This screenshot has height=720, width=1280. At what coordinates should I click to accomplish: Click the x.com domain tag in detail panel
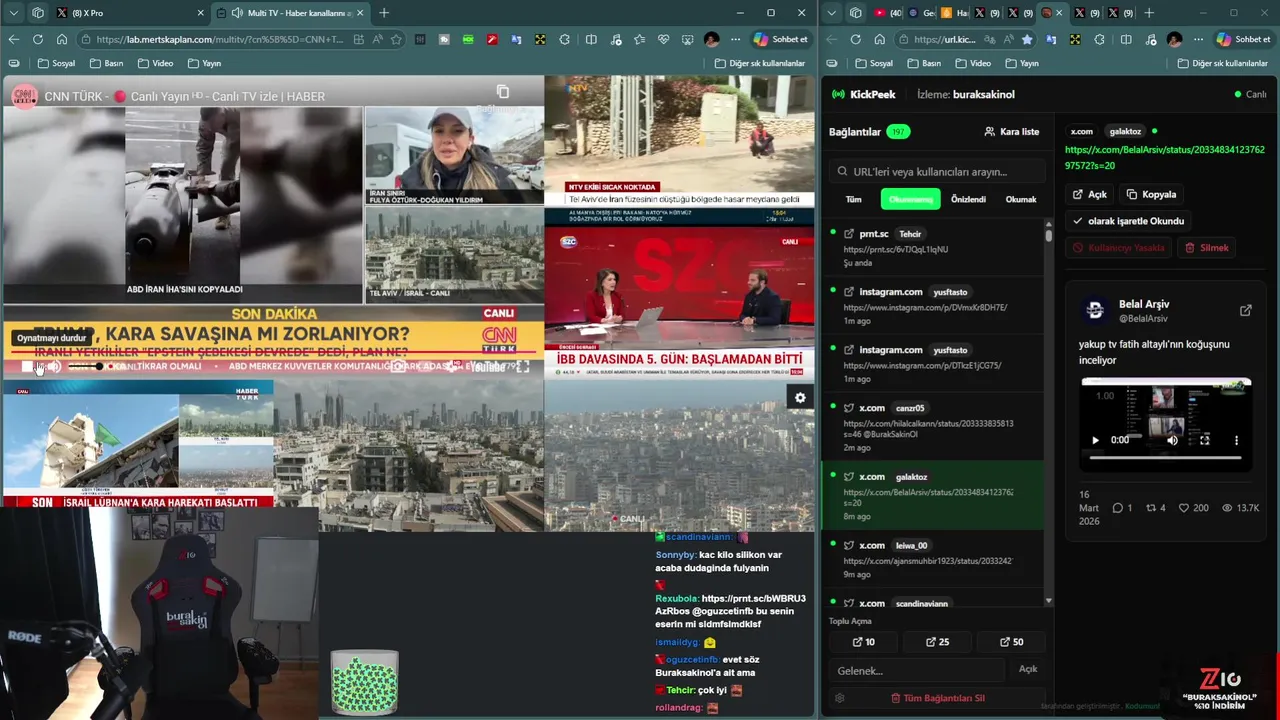[1082, 131]
